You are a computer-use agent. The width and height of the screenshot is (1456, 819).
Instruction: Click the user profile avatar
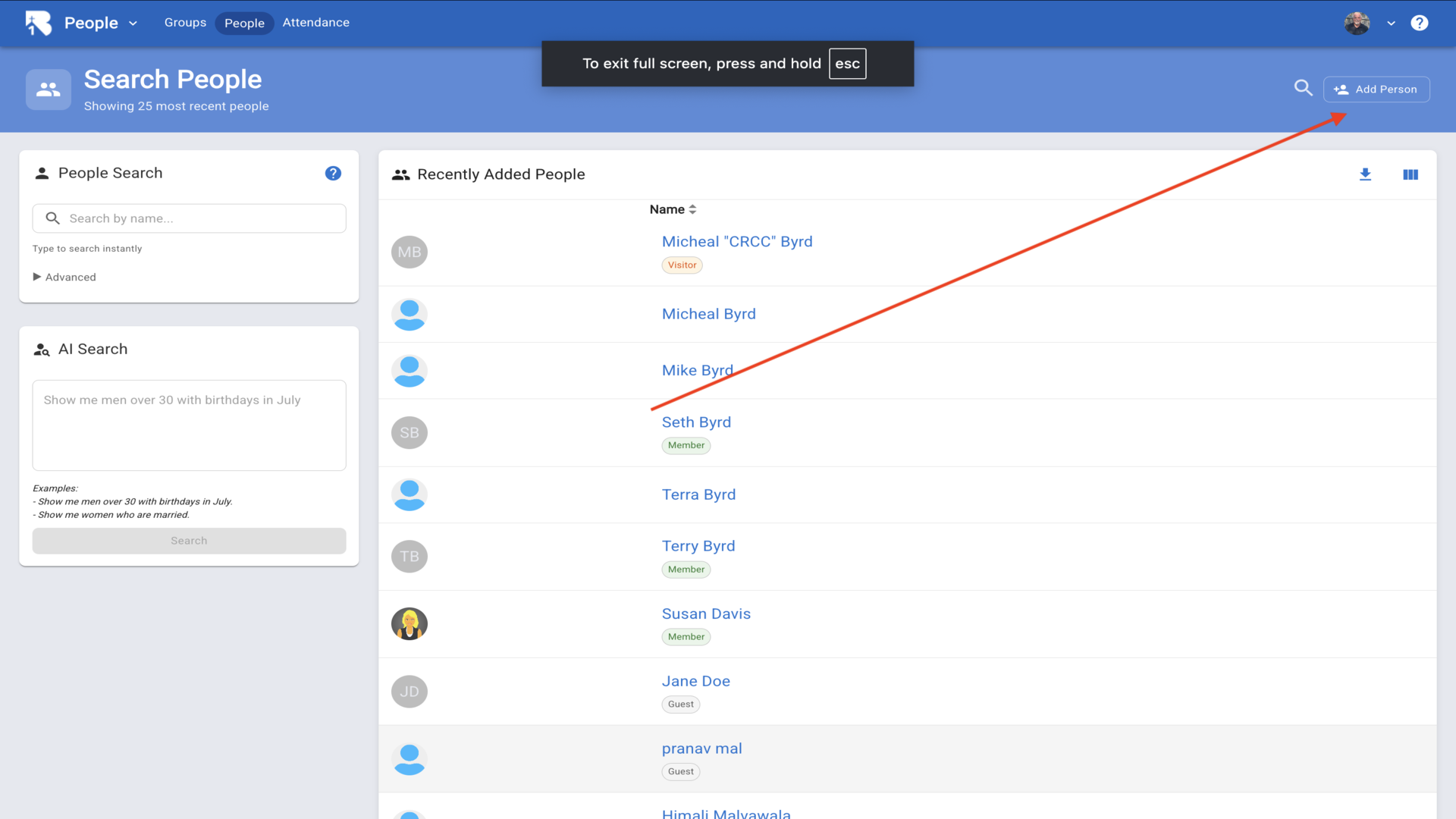pyautogui.click(x=1357, y=23)
